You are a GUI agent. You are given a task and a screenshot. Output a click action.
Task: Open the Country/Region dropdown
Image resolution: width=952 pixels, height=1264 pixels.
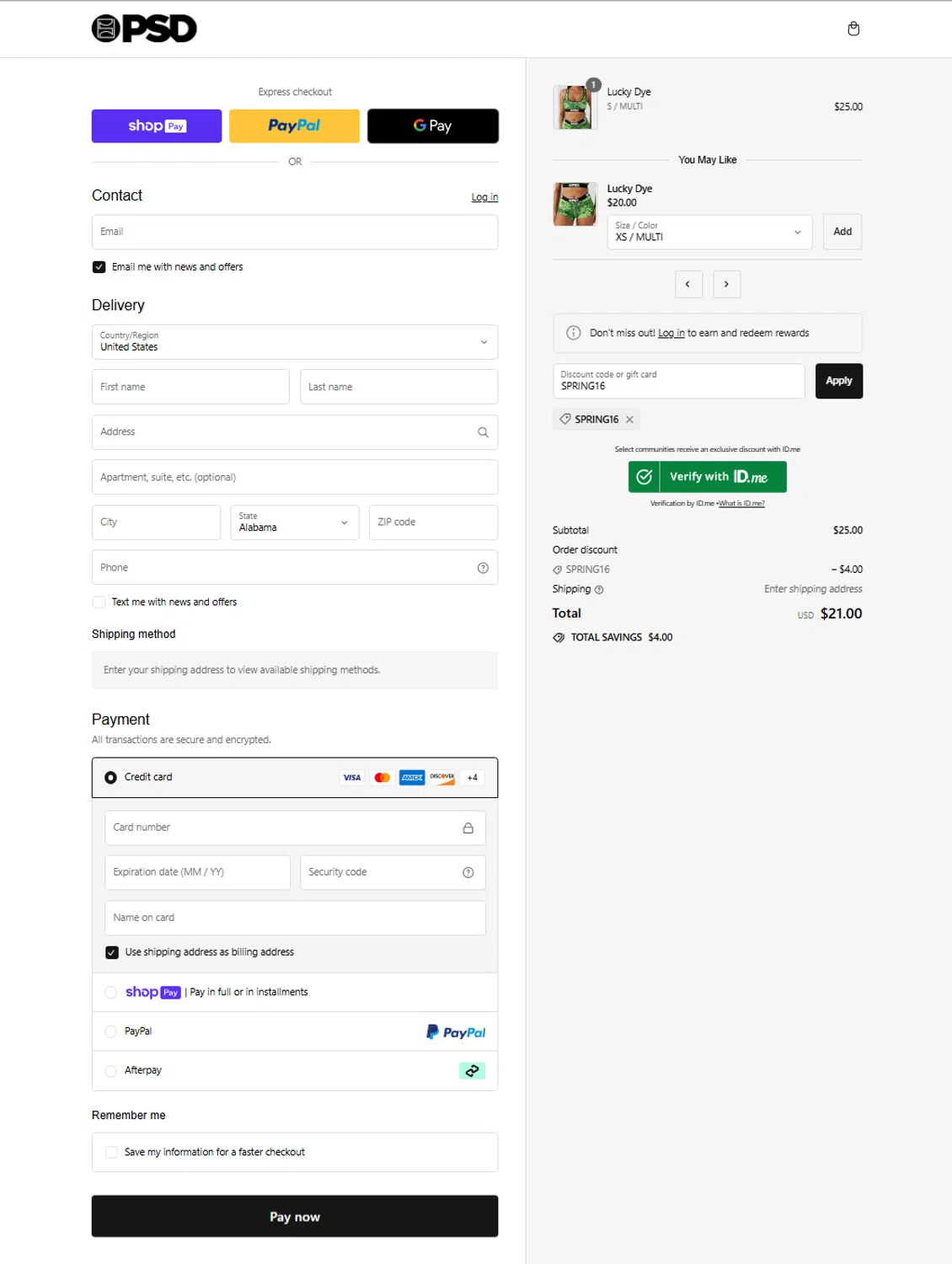[294, 342]
